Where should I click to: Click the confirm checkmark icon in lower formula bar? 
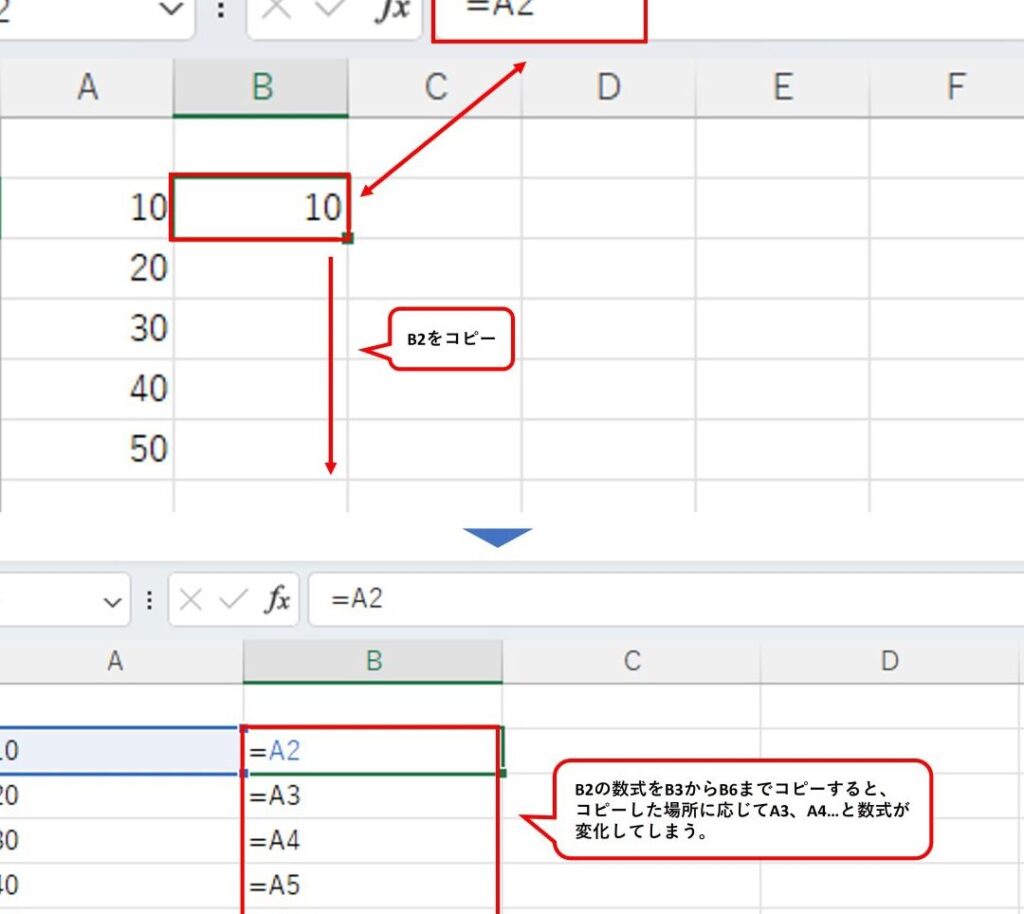pyautogui.click(x=233, y=599)
